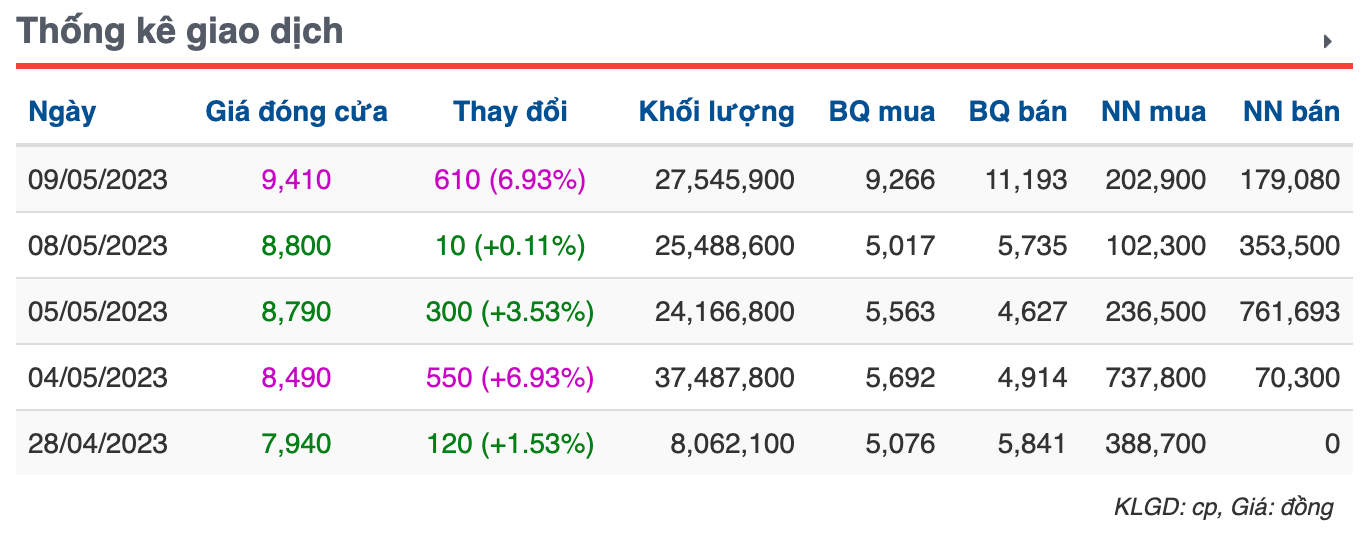The width and height of the screenshot is (1366, 536).
Task: Select the 05/05/2023 date cell
Action: pos(98,312)
